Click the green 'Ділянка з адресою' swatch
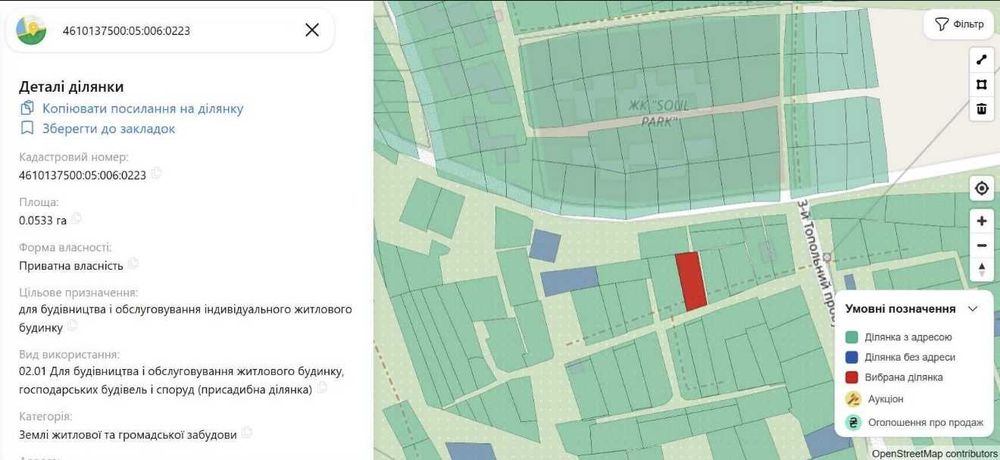Viewport: 1000px width, 460px height. pos(851,337)
